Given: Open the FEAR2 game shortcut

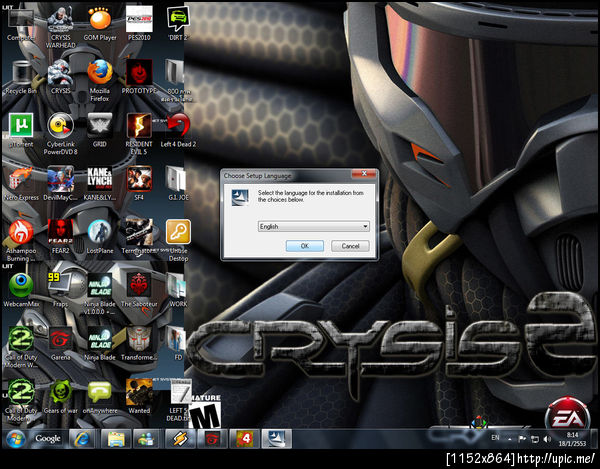Looking at the screenshot, I should tap(60, 237).
